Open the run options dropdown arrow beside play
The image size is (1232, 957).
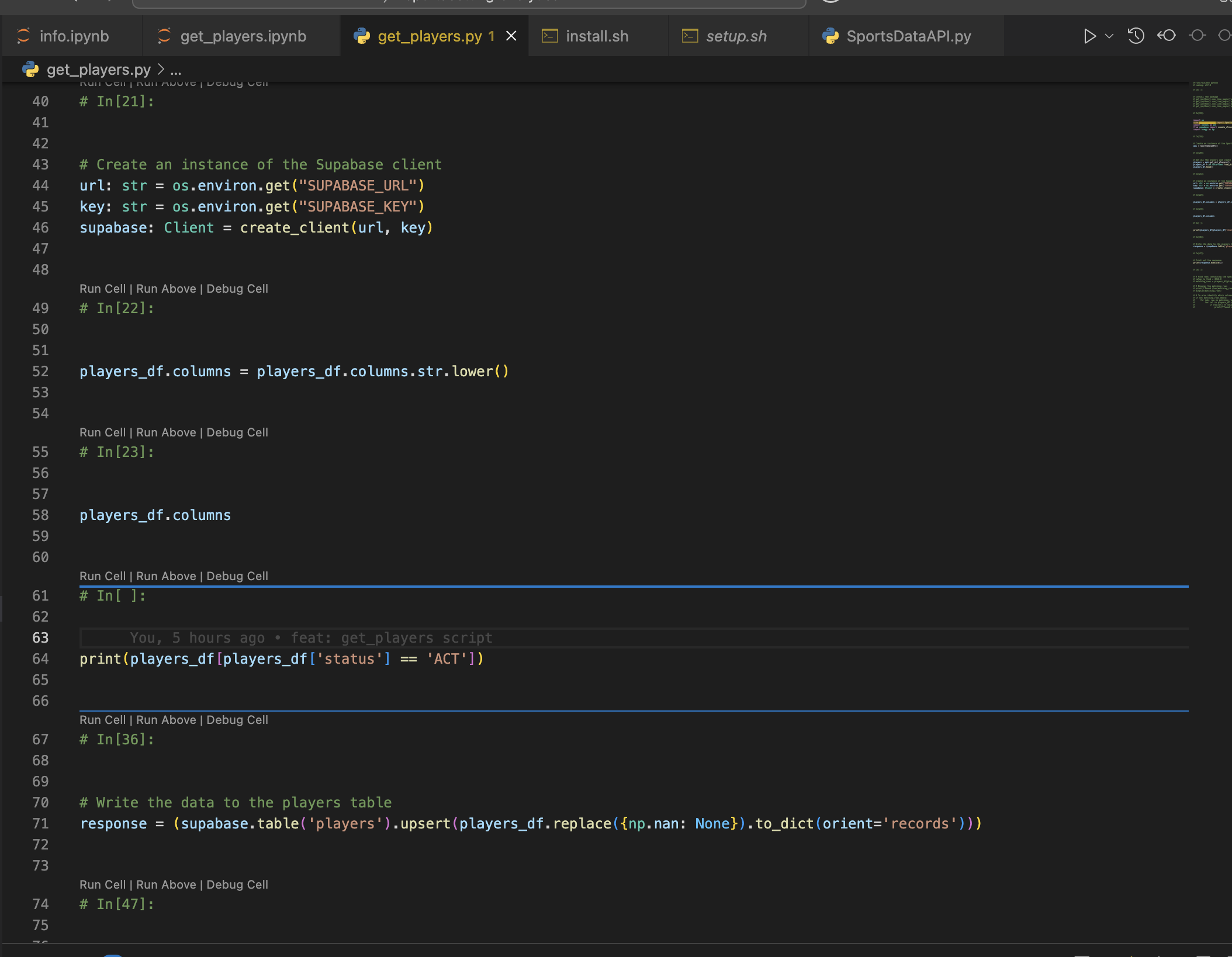tap(1109, 36)
